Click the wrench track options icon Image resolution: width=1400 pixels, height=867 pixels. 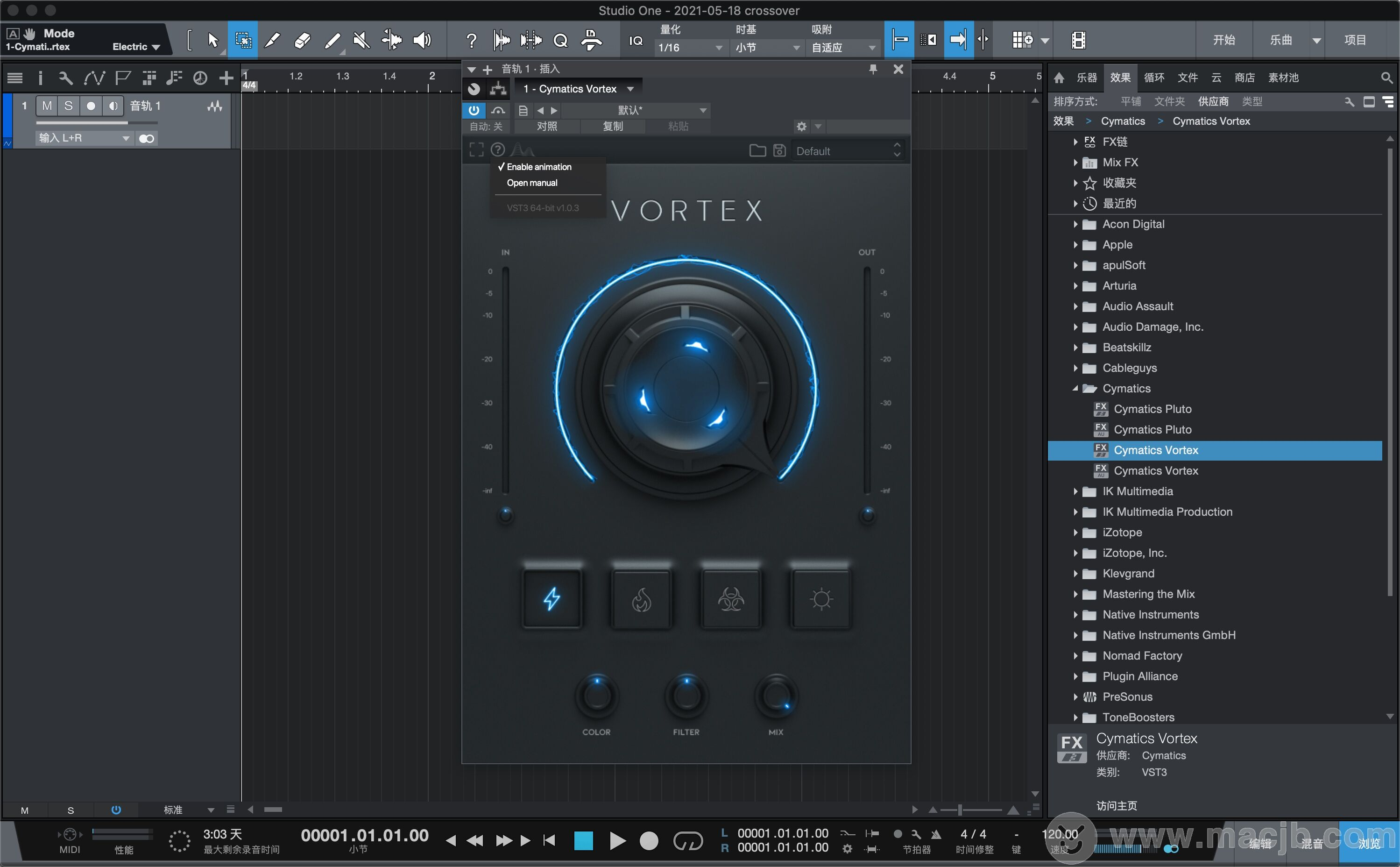point(65,78)
